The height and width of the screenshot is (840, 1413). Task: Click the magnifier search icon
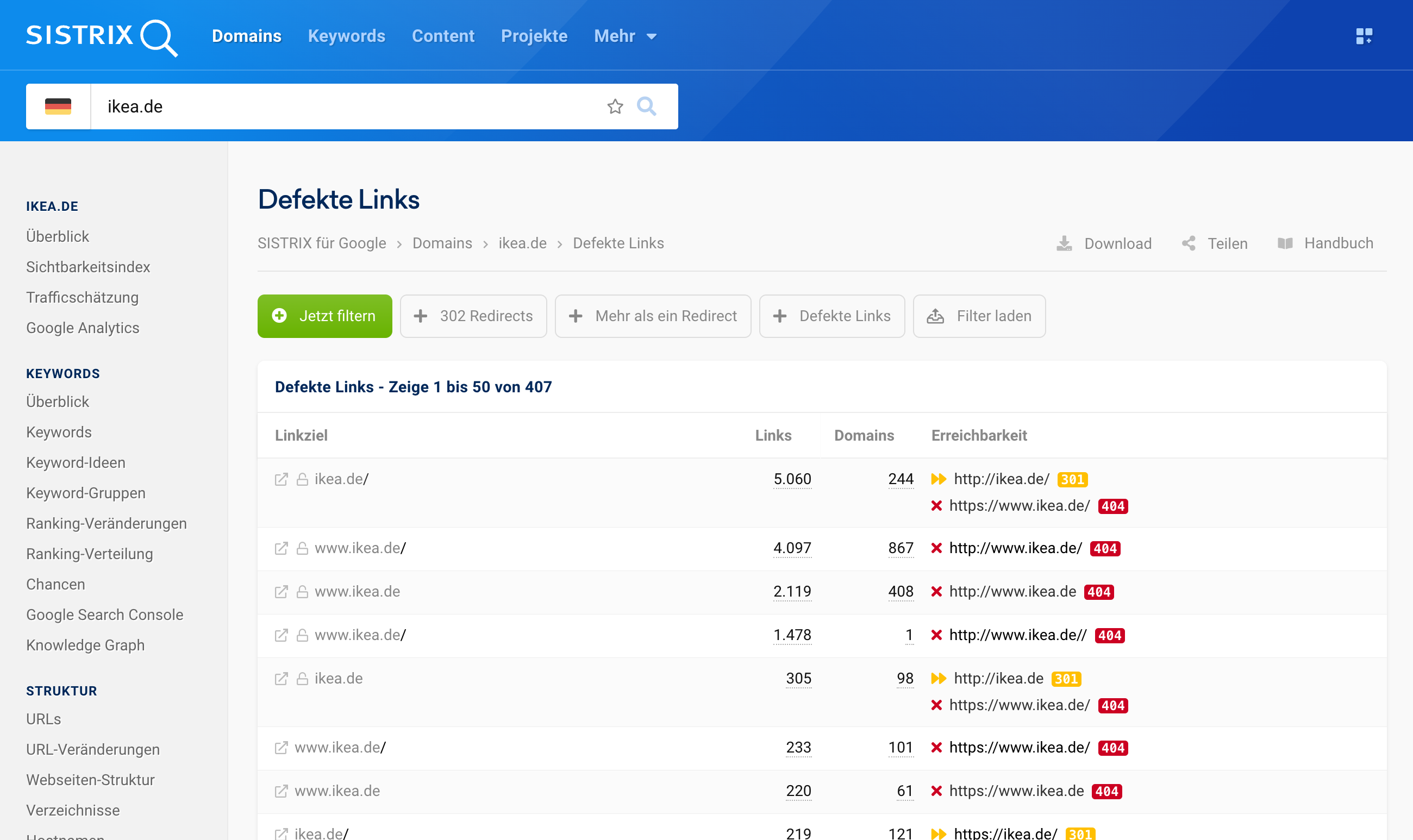[647, 106]
